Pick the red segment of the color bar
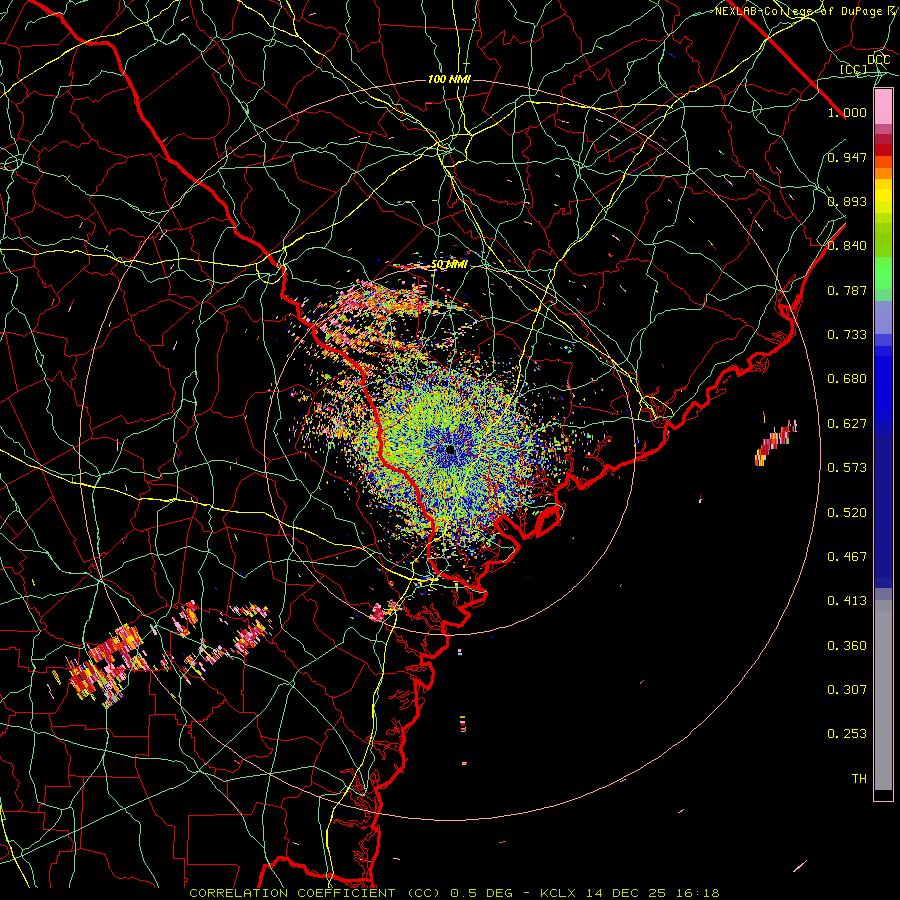This screenshot has height=900, width=900. click(883, 150)
